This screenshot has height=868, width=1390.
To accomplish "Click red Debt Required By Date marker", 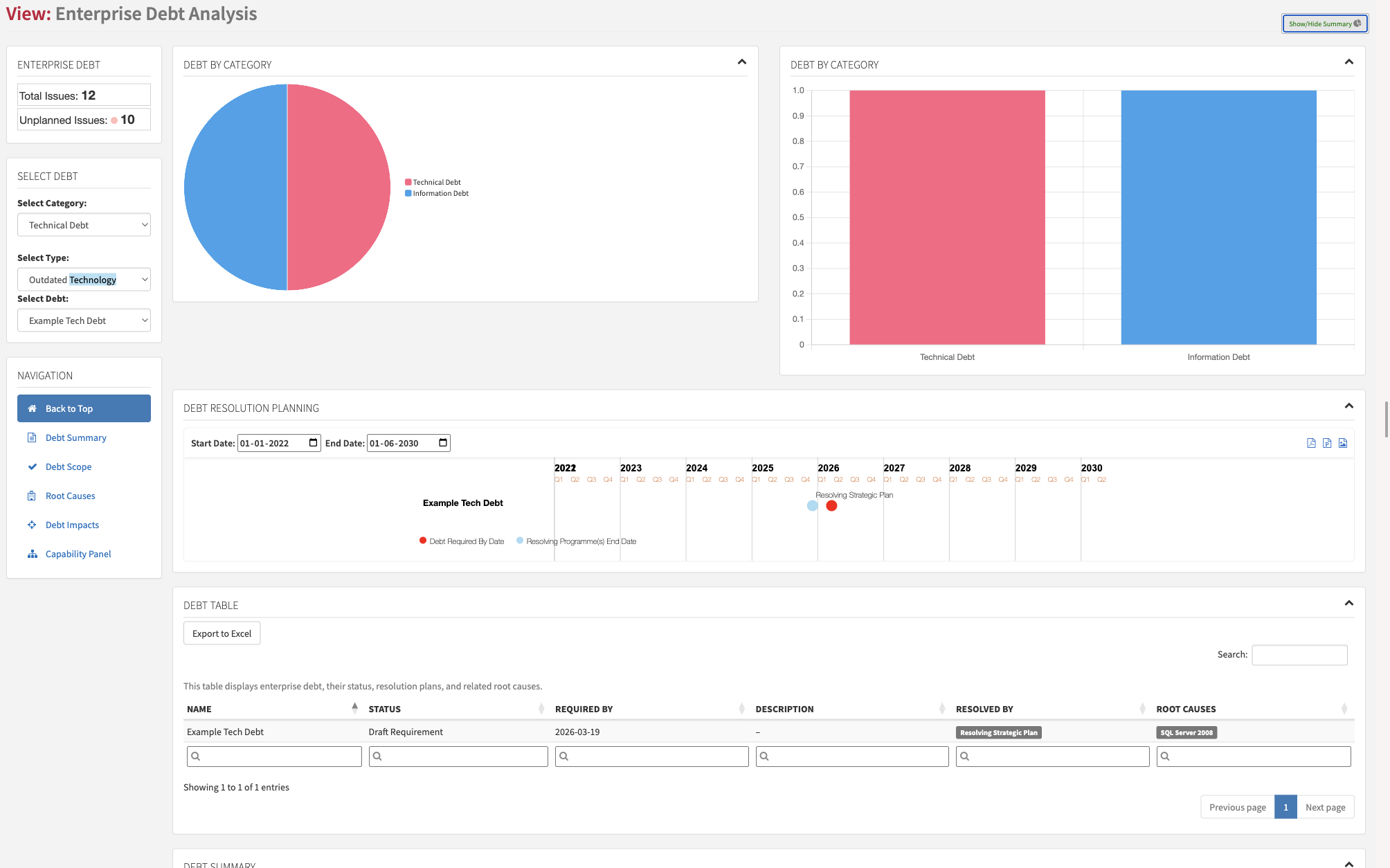I will pyautogui.click(x=831, y=506).
